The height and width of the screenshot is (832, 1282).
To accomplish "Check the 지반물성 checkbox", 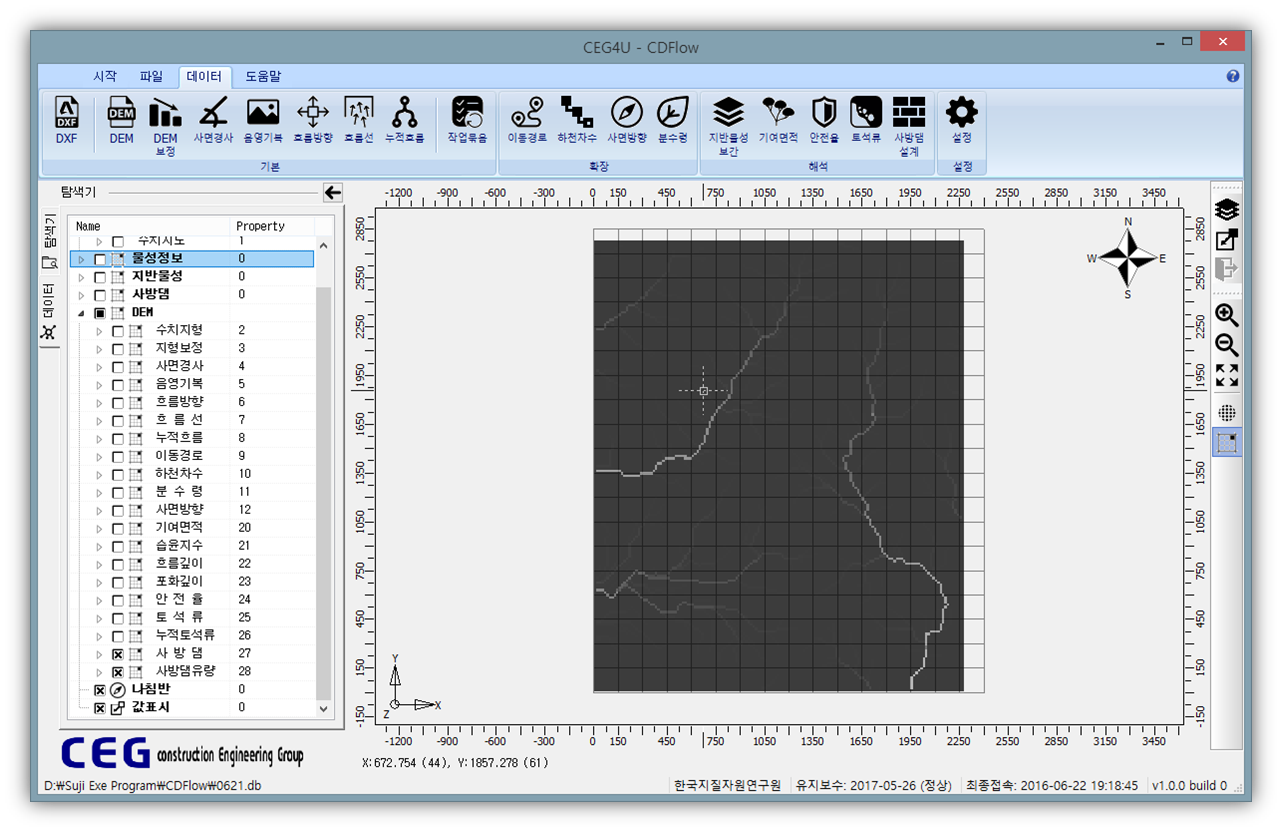I will (100, 277).
